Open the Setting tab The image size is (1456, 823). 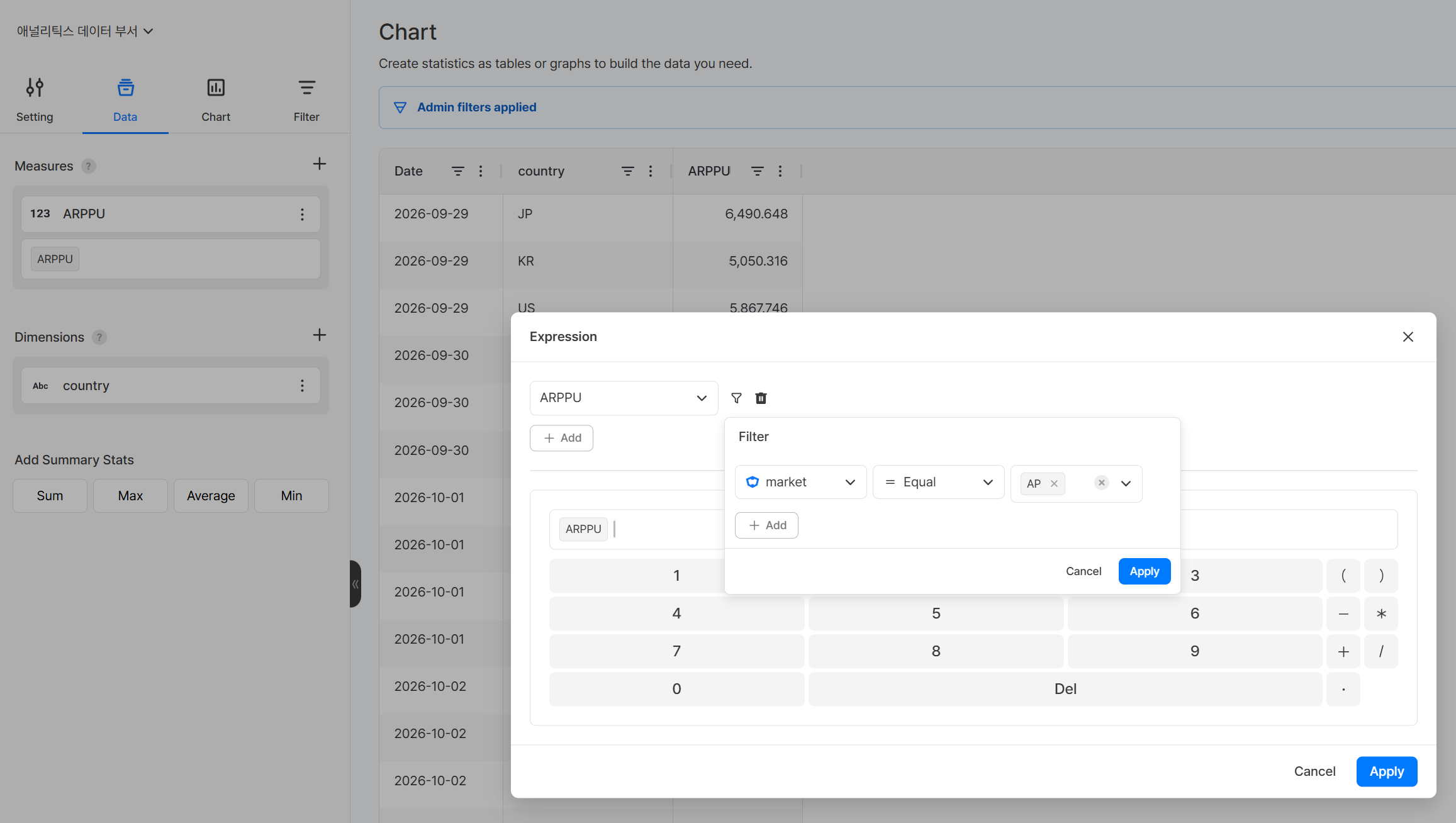click(35, 100)
